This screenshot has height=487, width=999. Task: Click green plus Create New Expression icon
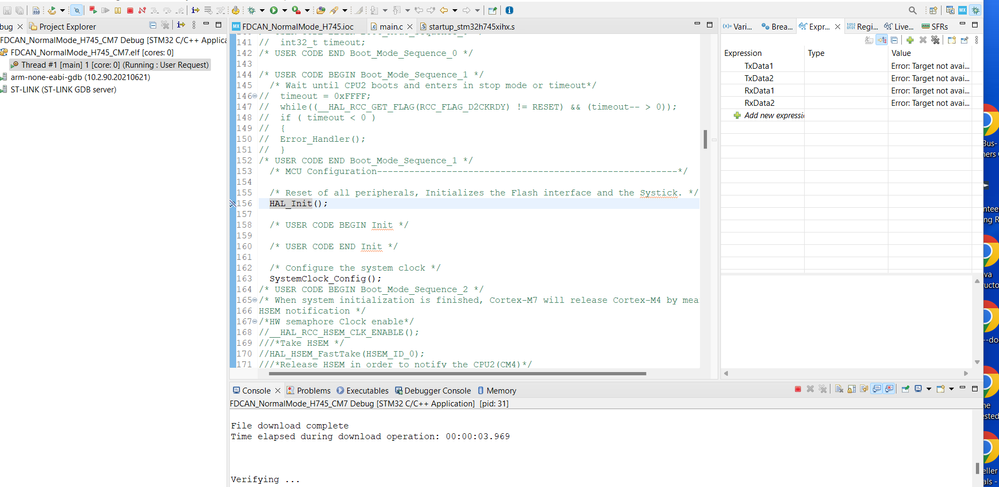910,40
